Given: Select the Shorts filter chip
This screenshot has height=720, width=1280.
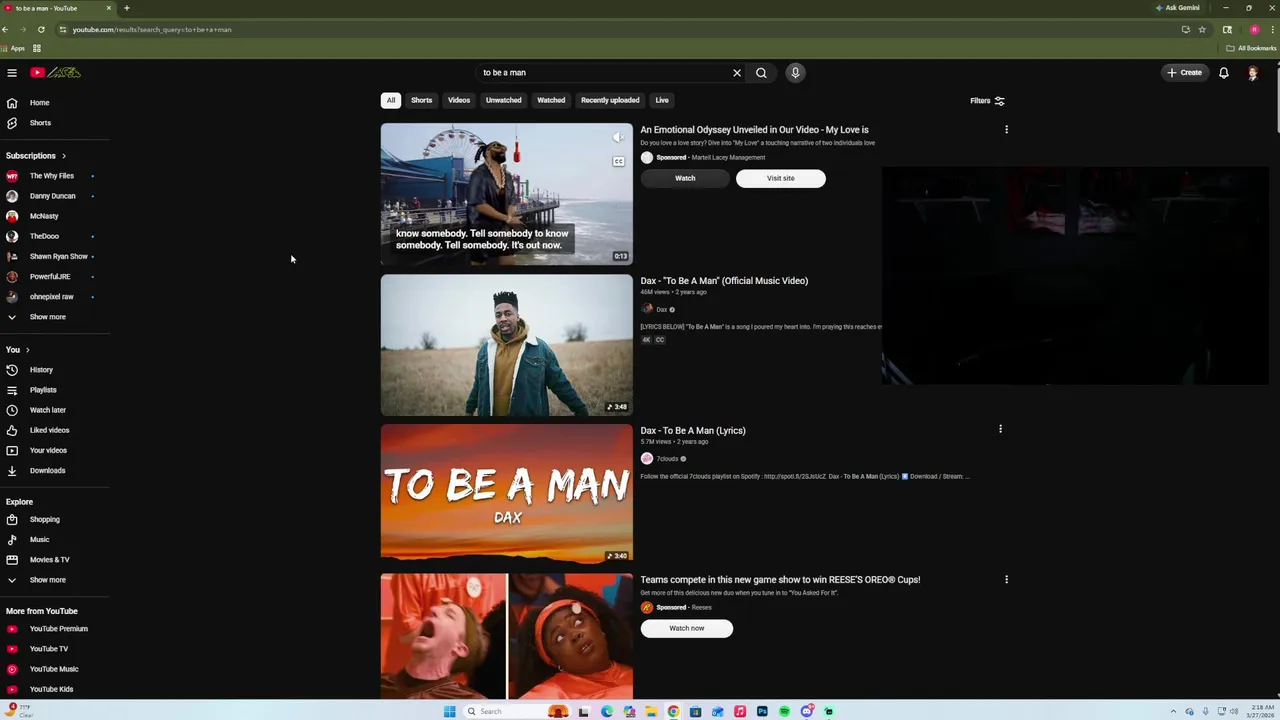Looking at the screenshot, I should (421, 100).
